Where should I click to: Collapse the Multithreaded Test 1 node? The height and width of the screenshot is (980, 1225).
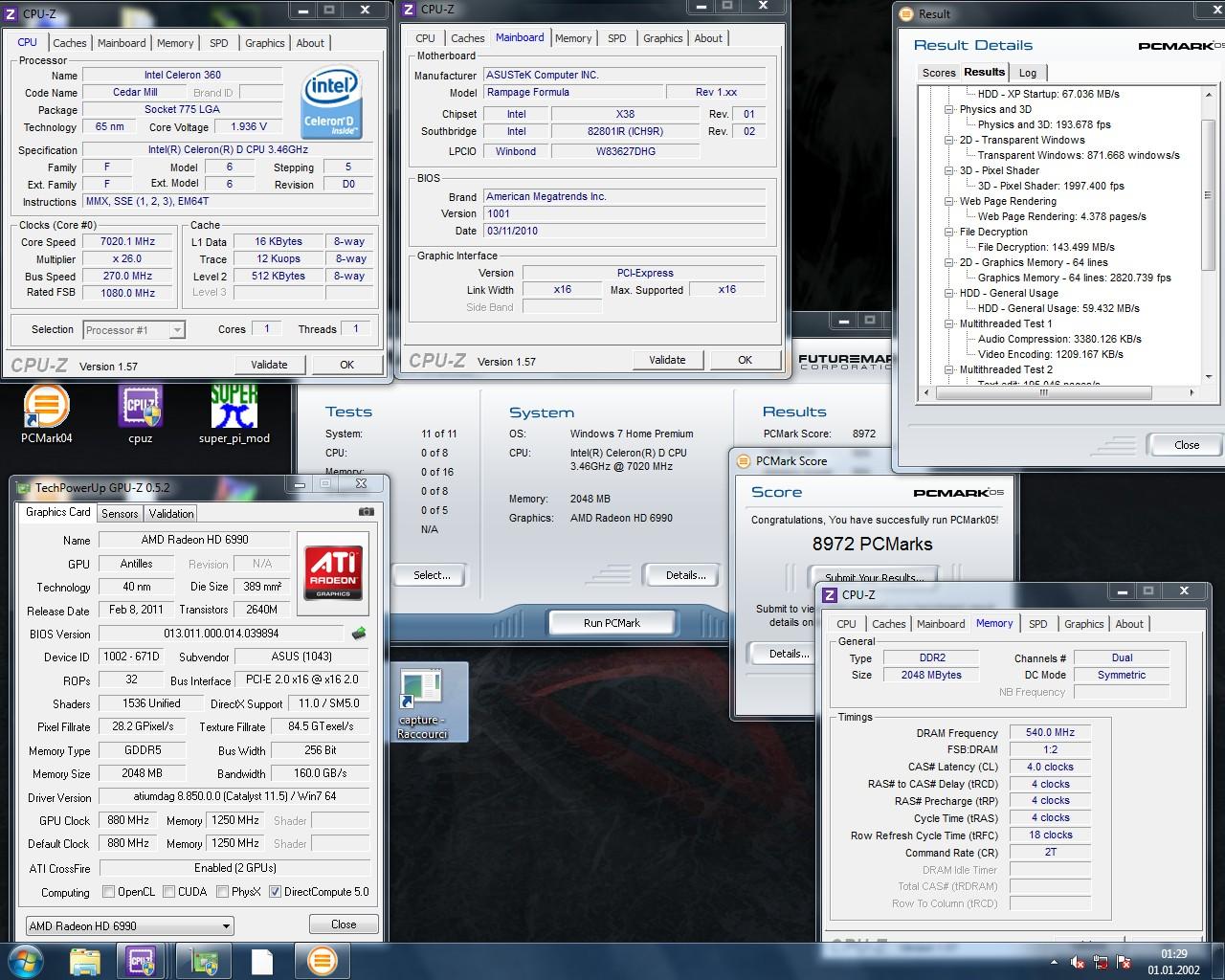point(948,323)
